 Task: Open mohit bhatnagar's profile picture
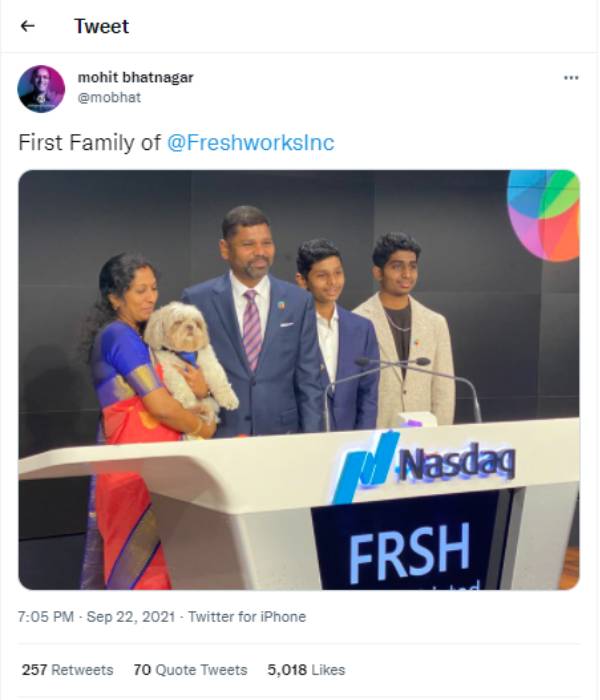[41, 89]
